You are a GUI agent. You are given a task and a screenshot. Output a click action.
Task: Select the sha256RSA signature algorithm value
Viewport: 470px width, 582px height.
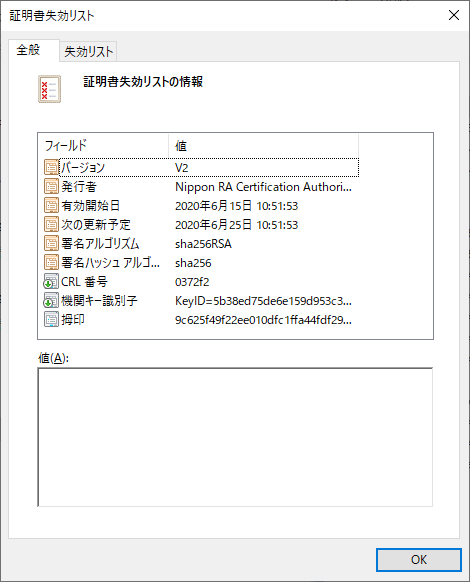pos(203,244)
